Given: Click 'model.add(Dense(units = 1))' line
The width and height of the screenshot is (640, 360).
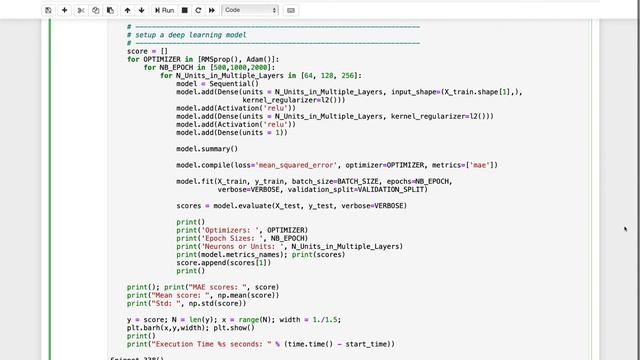Looking at the screenshot, I should click(x=232, y=133).
